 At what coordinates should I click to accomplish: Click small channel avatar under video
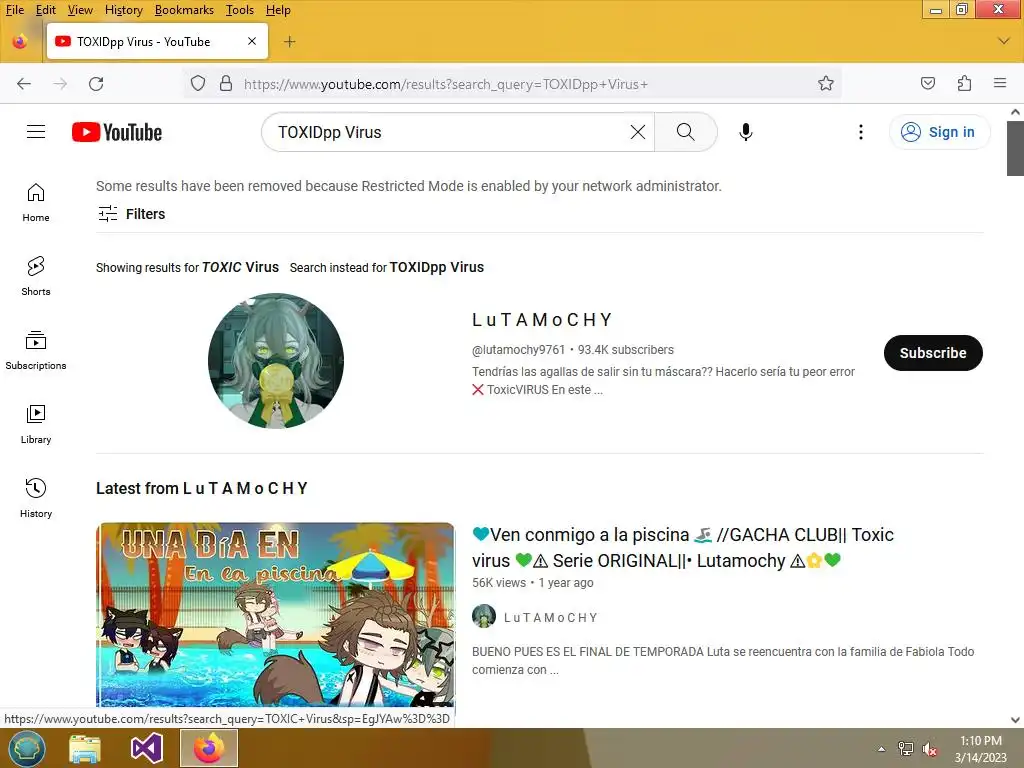pos(484,616)
